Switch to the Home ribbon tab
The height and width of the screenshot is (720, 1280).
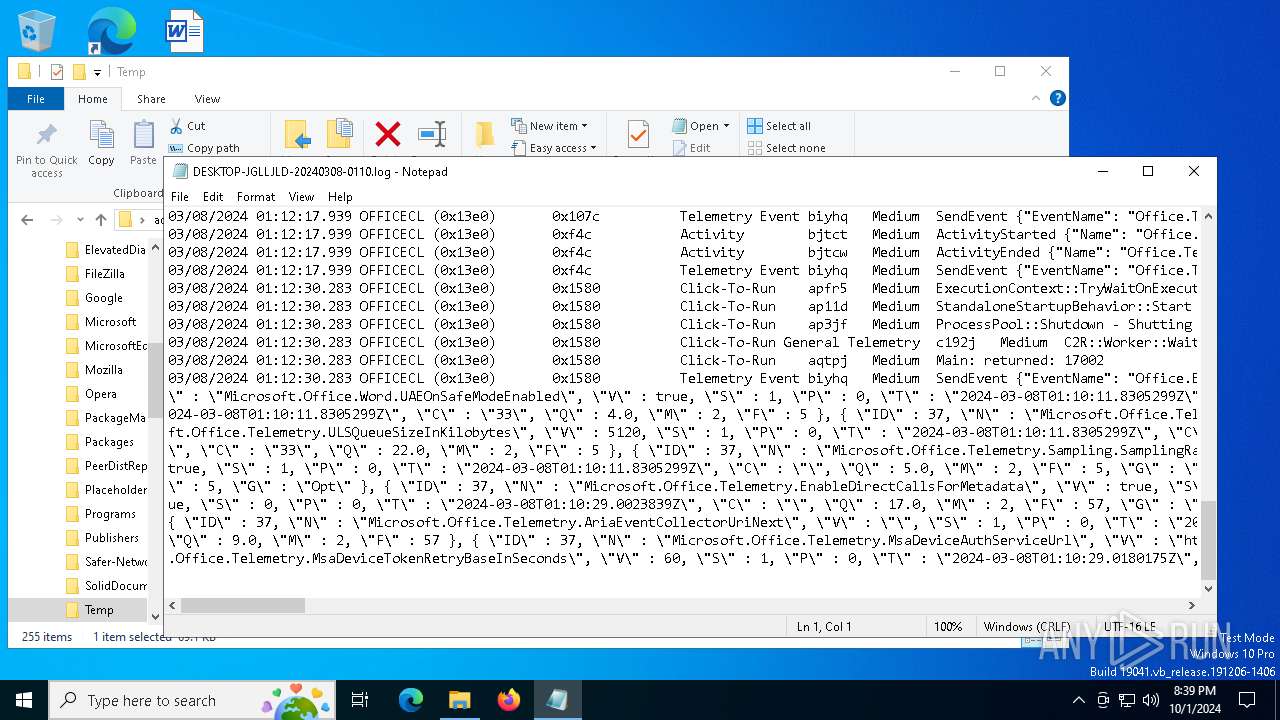point(93,99)
